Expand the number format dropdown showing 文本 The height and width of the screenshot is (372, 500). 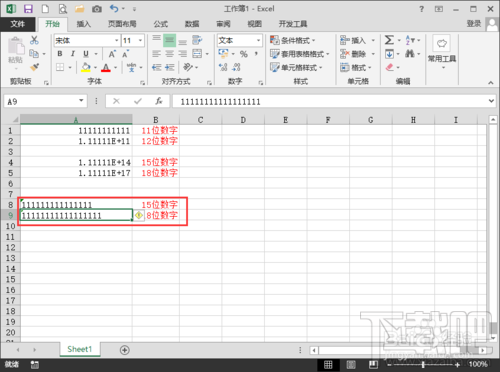point(258,41)
